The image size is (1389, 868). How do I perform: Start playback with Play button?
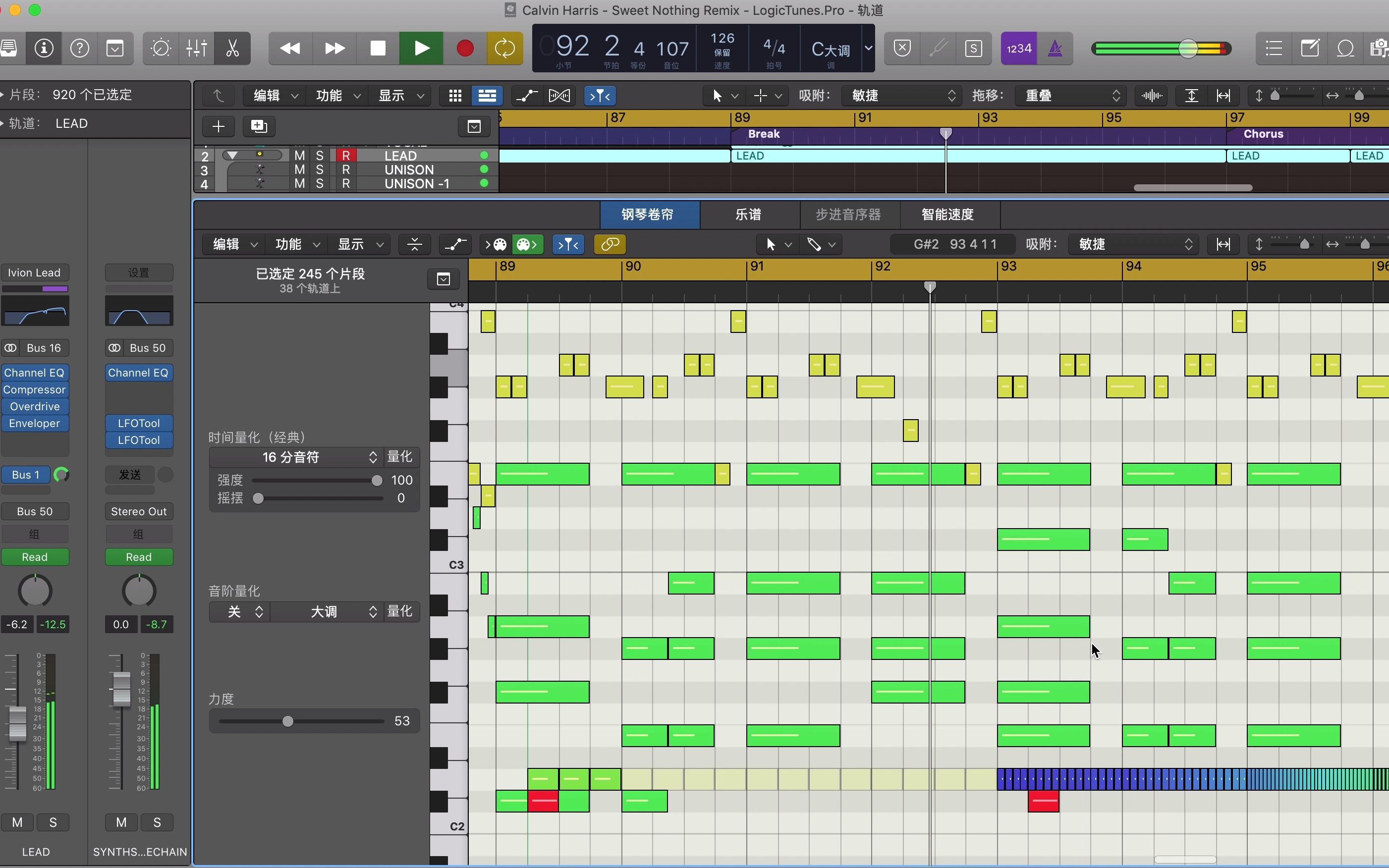(x=422, y=48)
